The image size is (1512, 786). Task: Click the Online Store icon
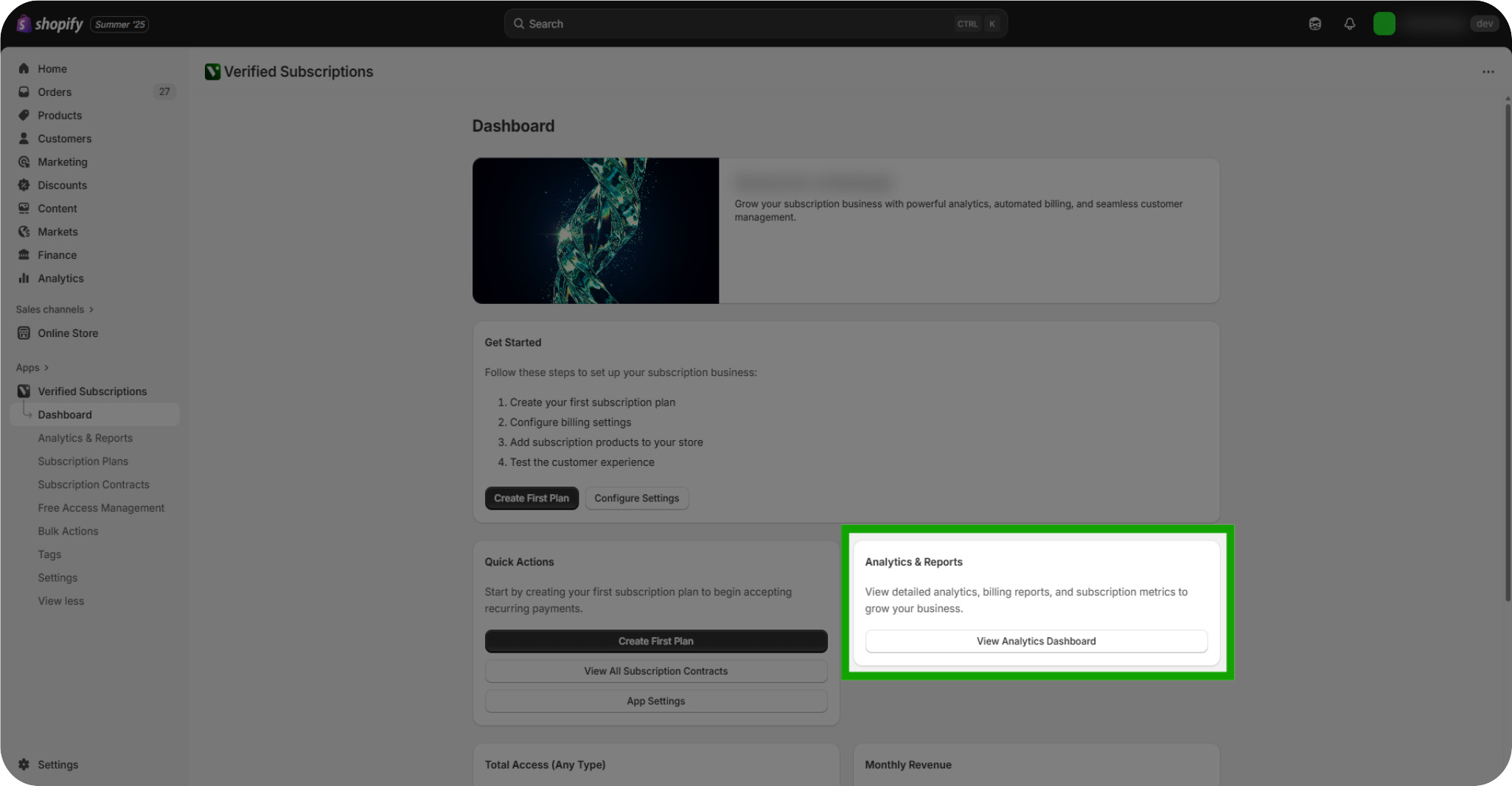tap(24, 333)
